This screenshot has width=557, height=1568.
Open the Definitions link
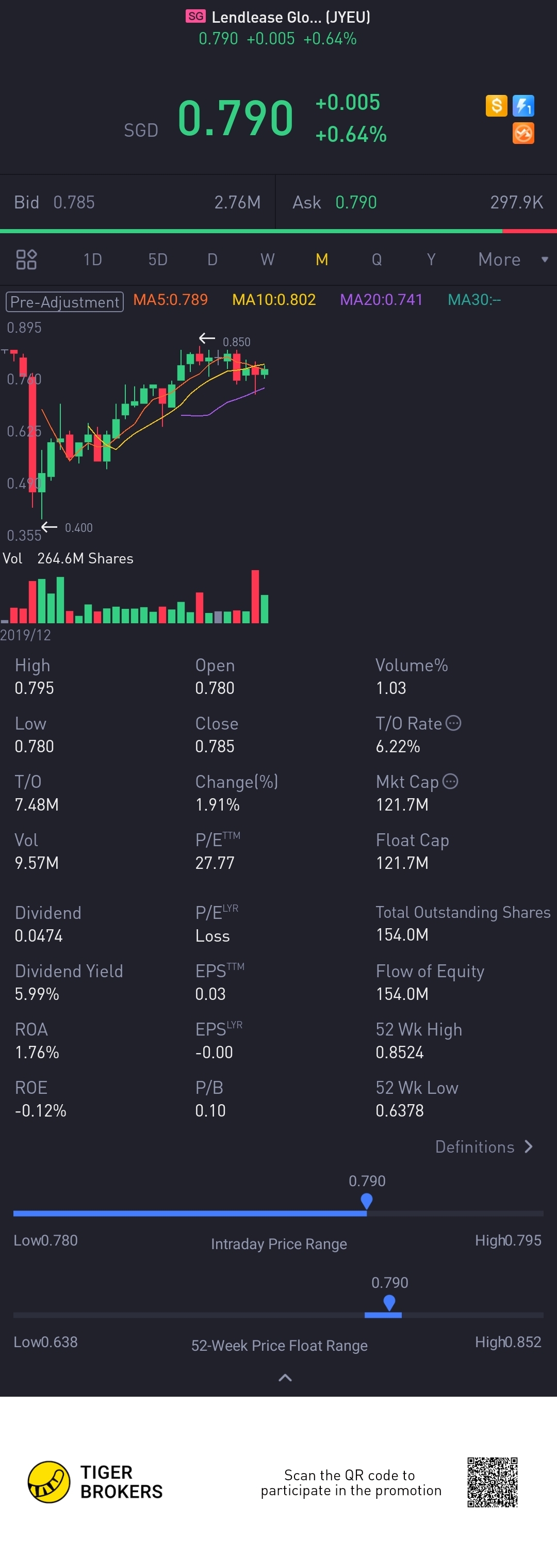(484, 1147)
